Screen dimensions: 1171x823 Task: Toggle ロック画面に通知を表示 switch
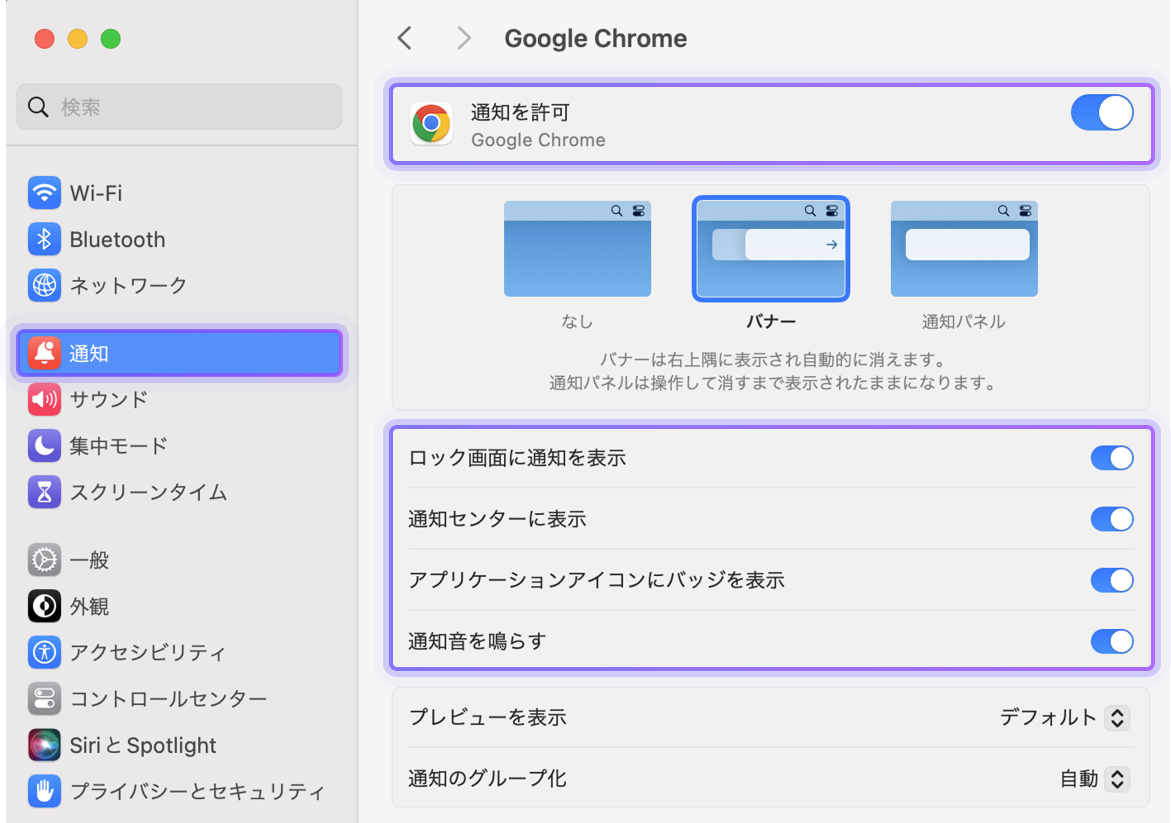click(x=1111, y=458)
